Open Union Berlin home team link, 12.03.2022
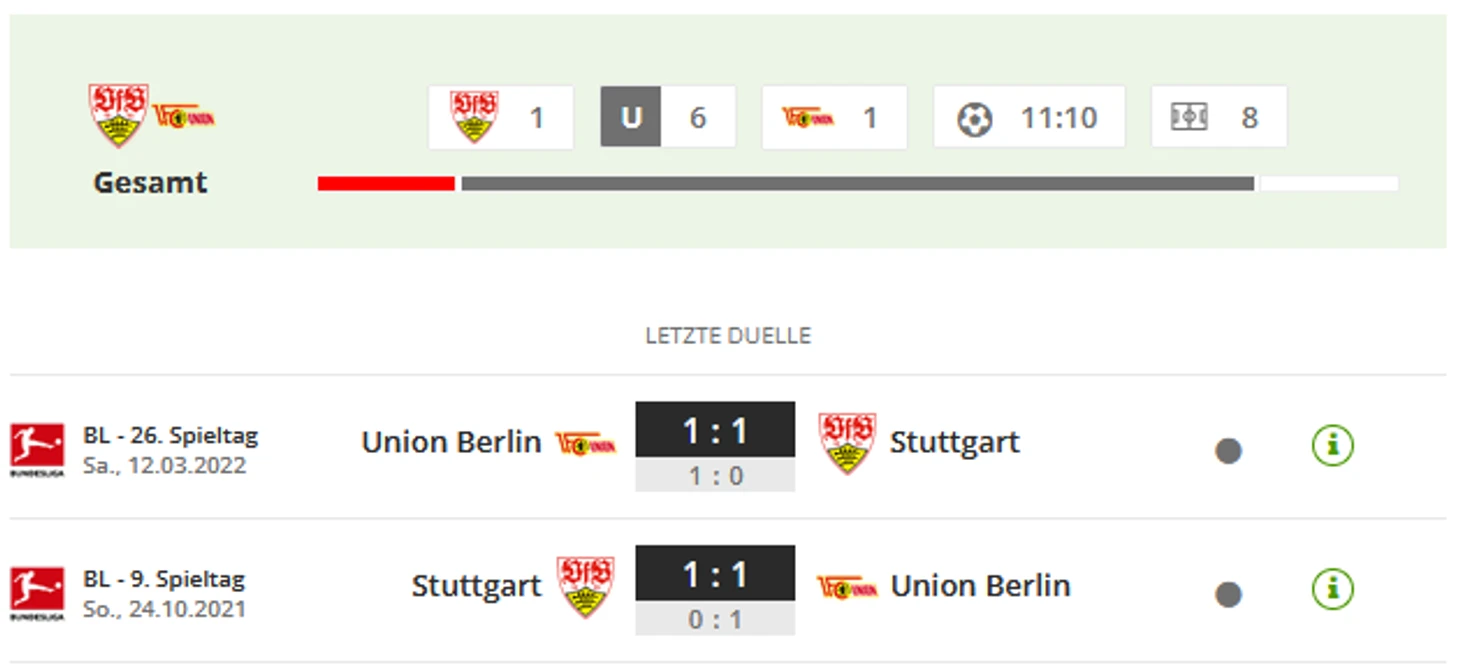The height and width of the screenshot is (672, 1460). 451,442
